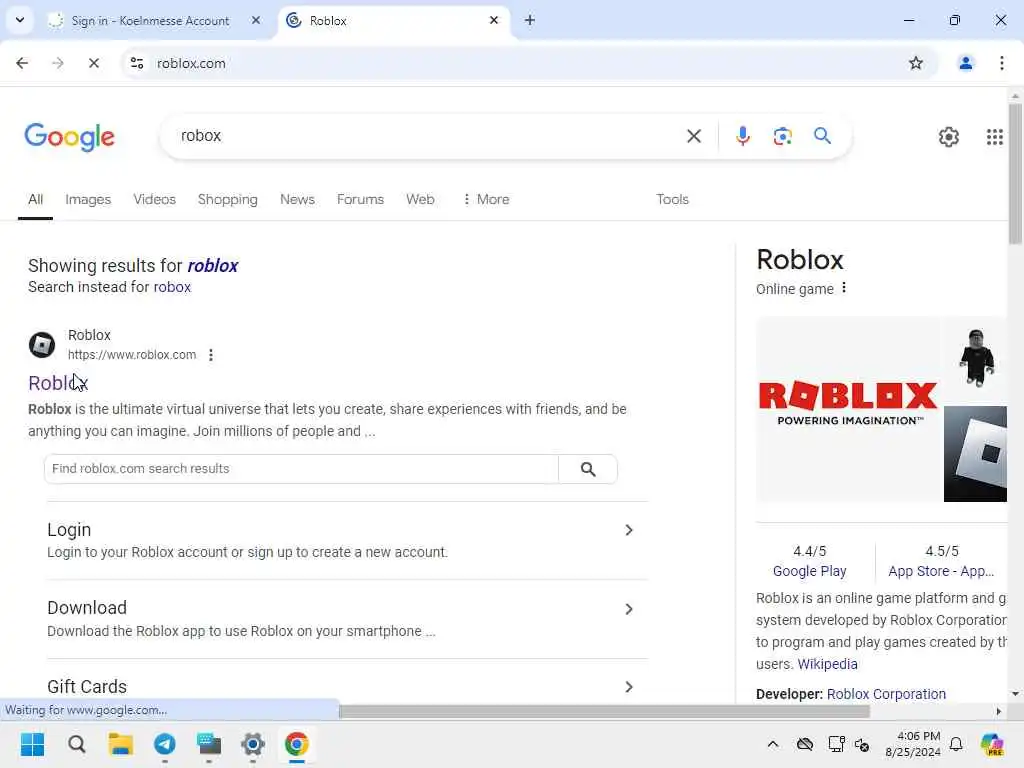1024x768 pixels.
Task: Search within roblox.com magnifier button
Action: point(588,469)
